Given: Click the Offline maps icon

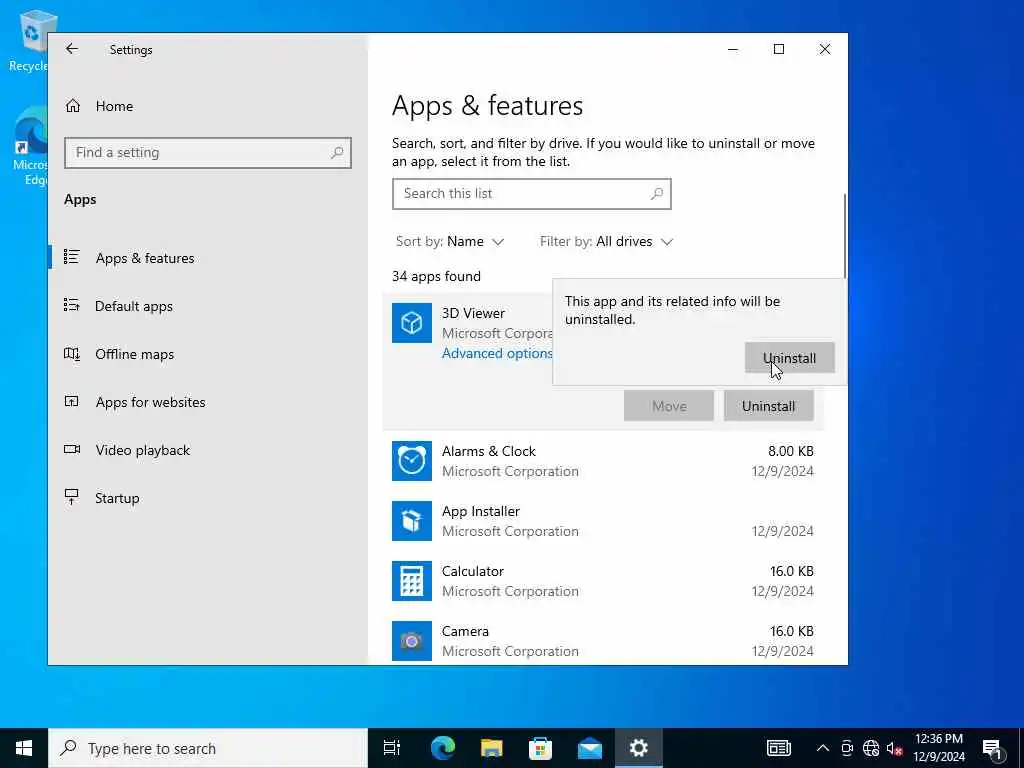Looking at the screenshot, I should [72, 353].
